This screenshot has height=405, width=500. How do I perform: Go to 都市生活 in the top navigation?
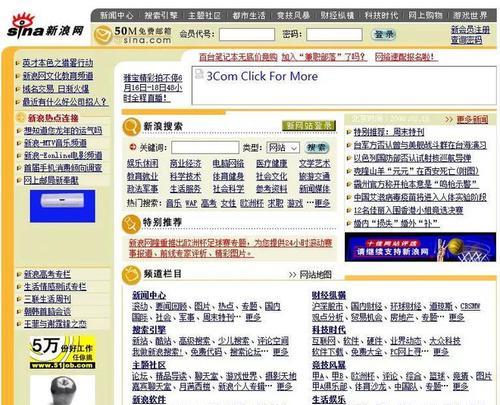pos(249,15)
